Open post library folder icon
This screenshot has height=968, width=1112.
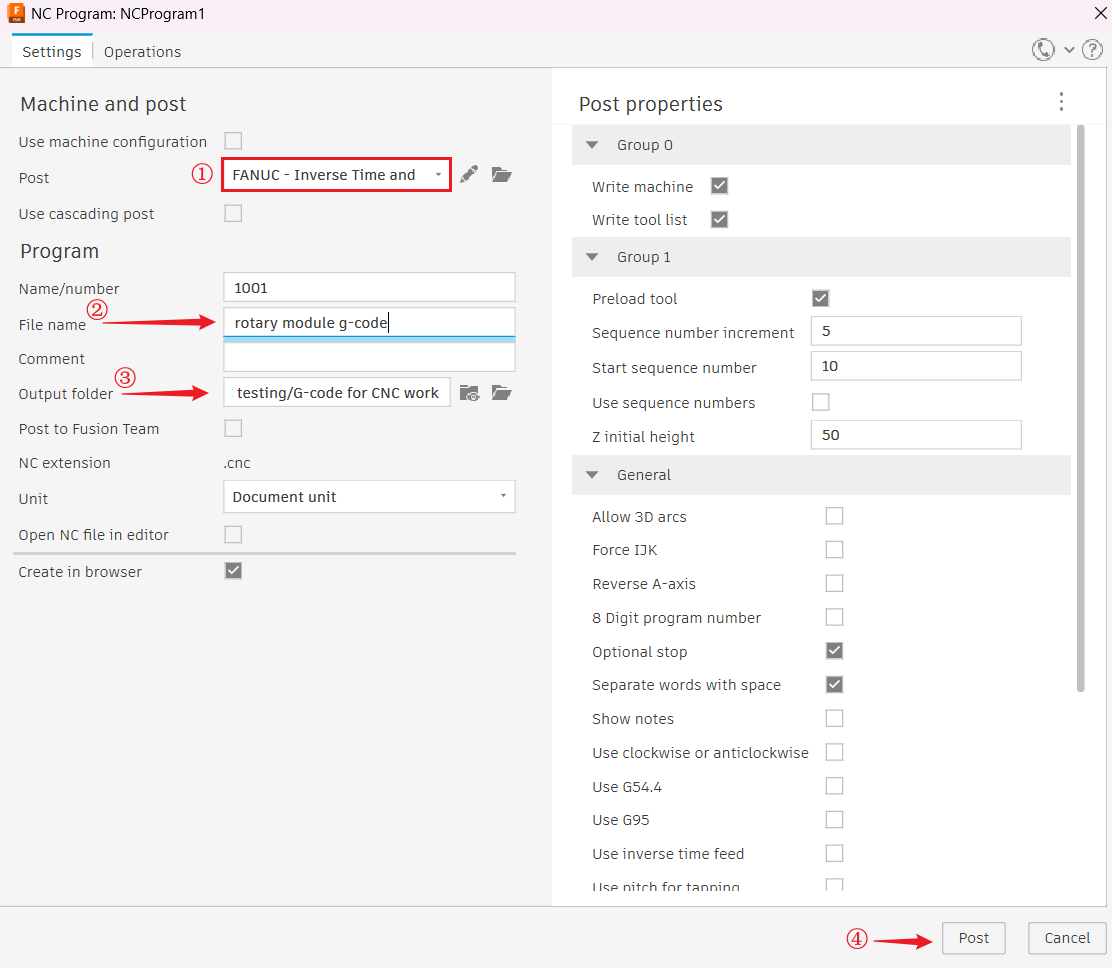502,175
